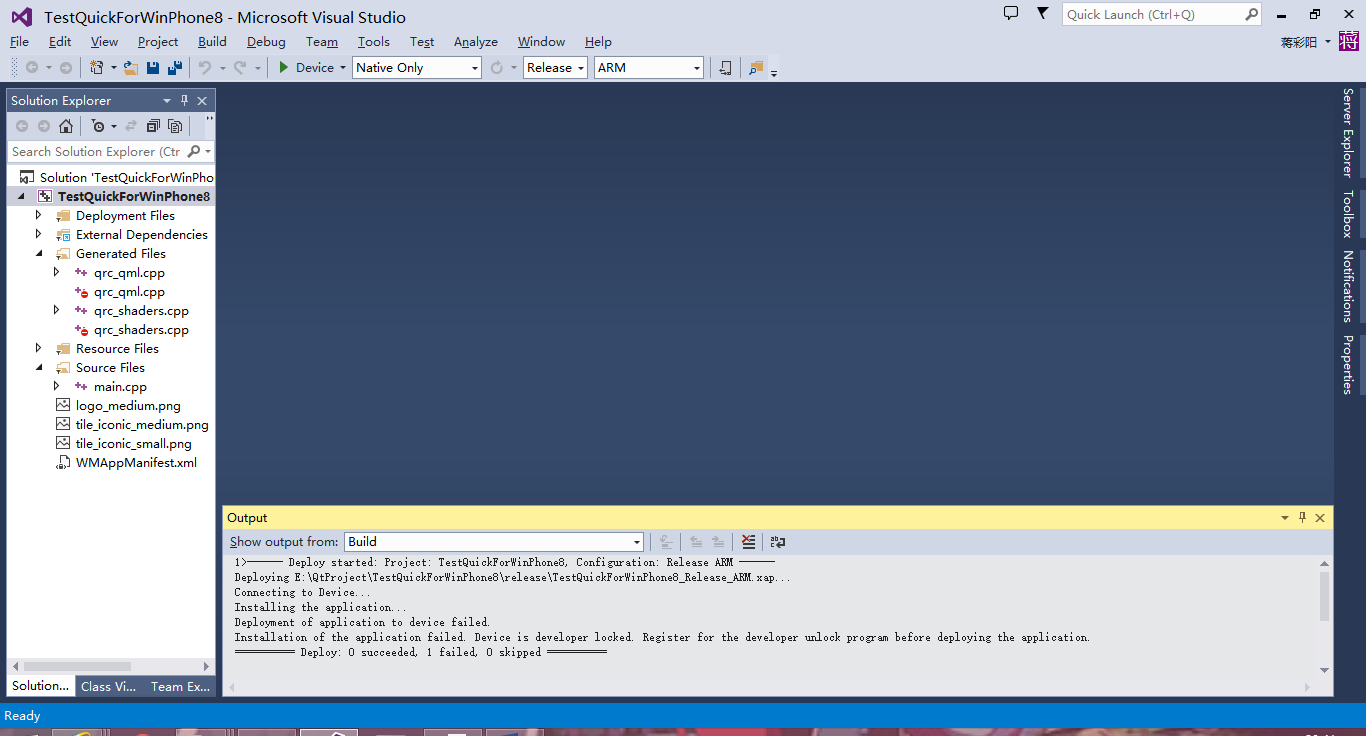
Task: Pin the Output window with pushpin
Action: [1302, 518]
